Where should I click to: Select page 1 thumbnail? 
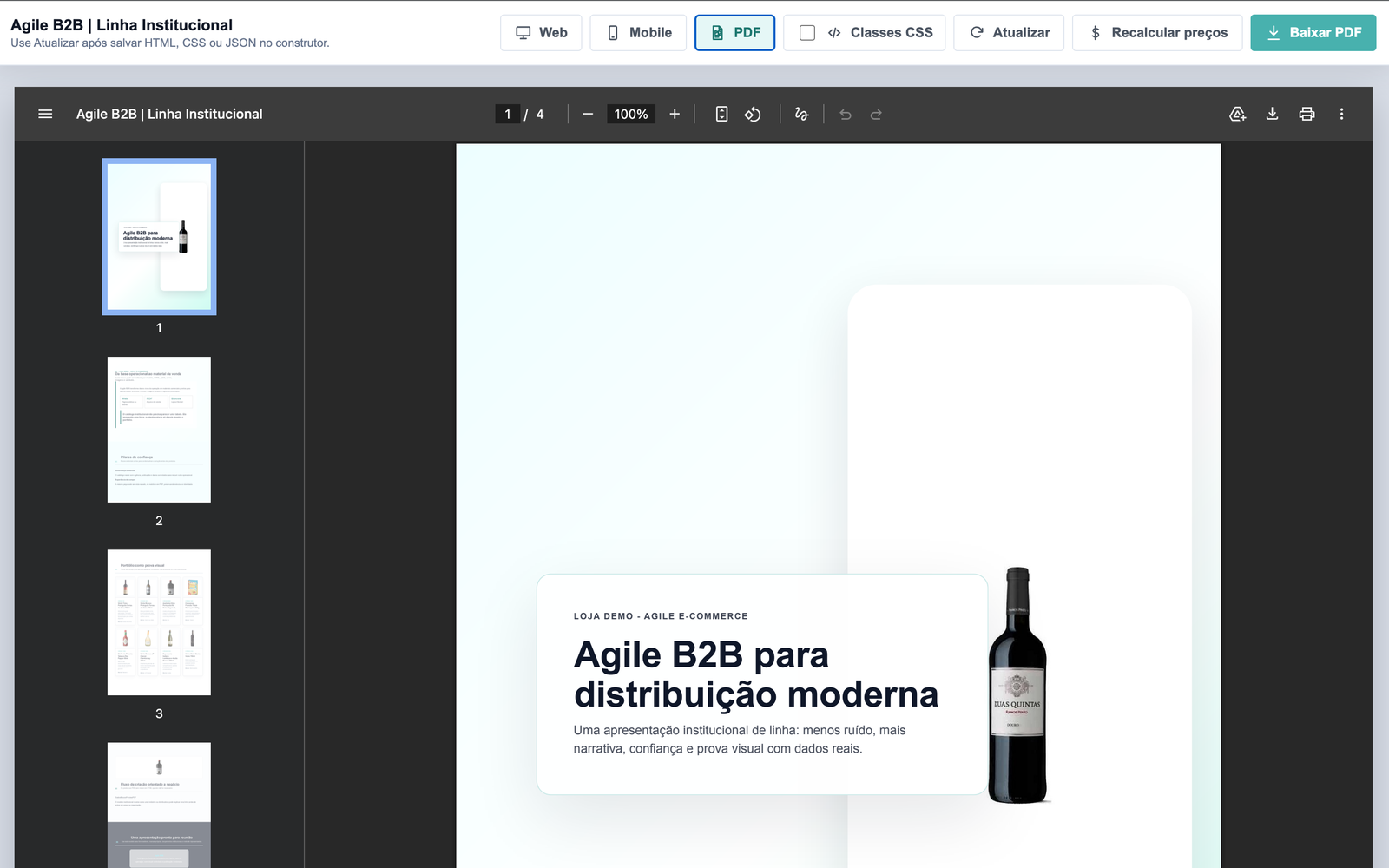point(159,236)
